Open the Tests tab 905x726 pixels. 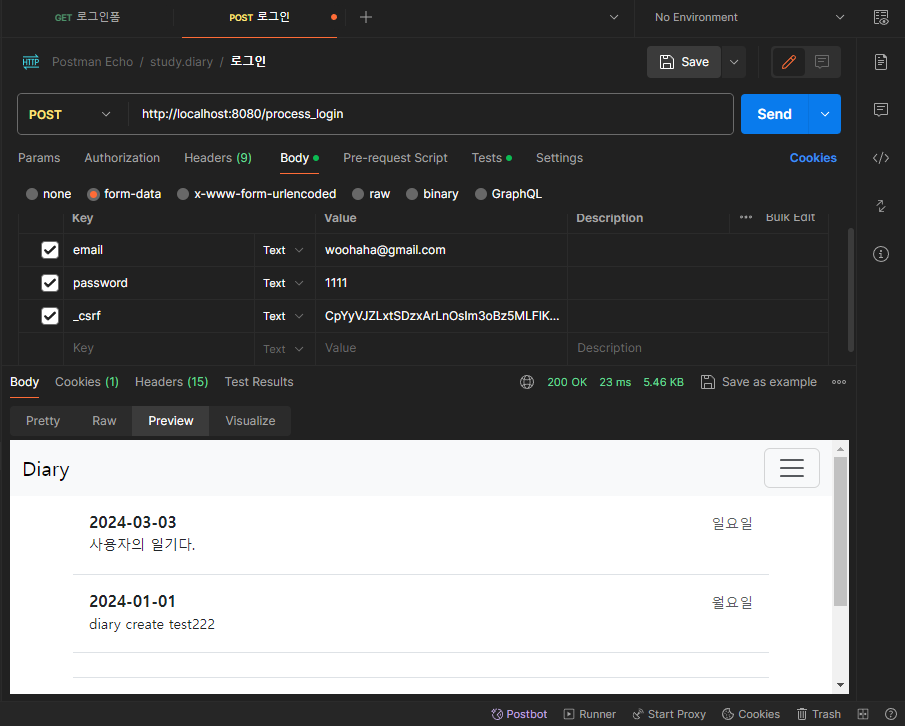tap(491, 158)
